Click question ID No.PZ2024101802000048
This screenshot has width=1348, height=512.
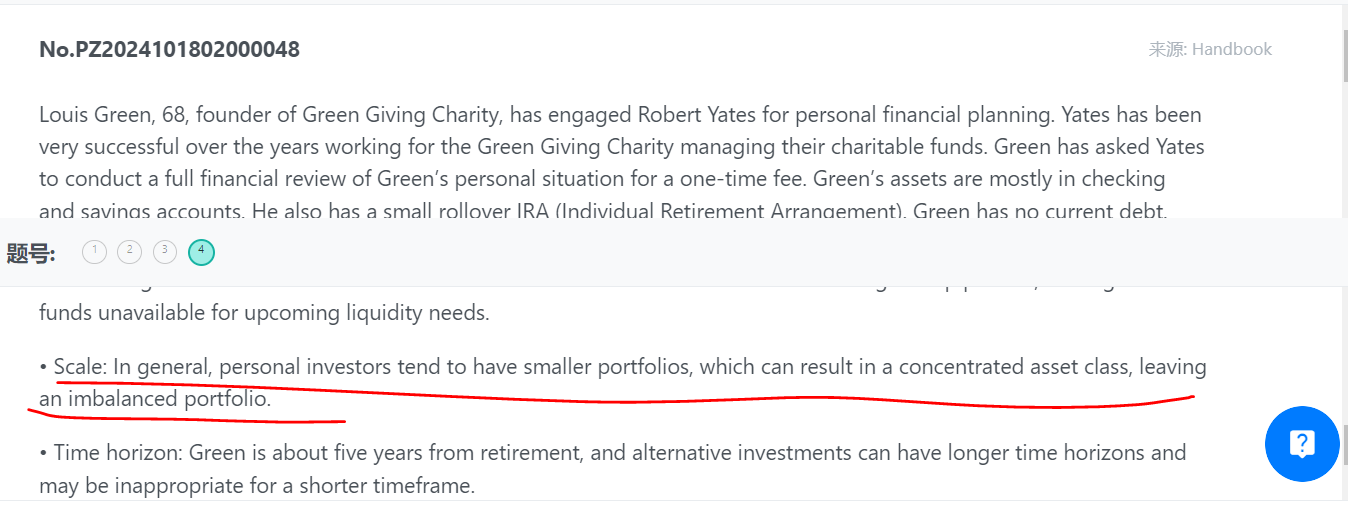[169, 49]
